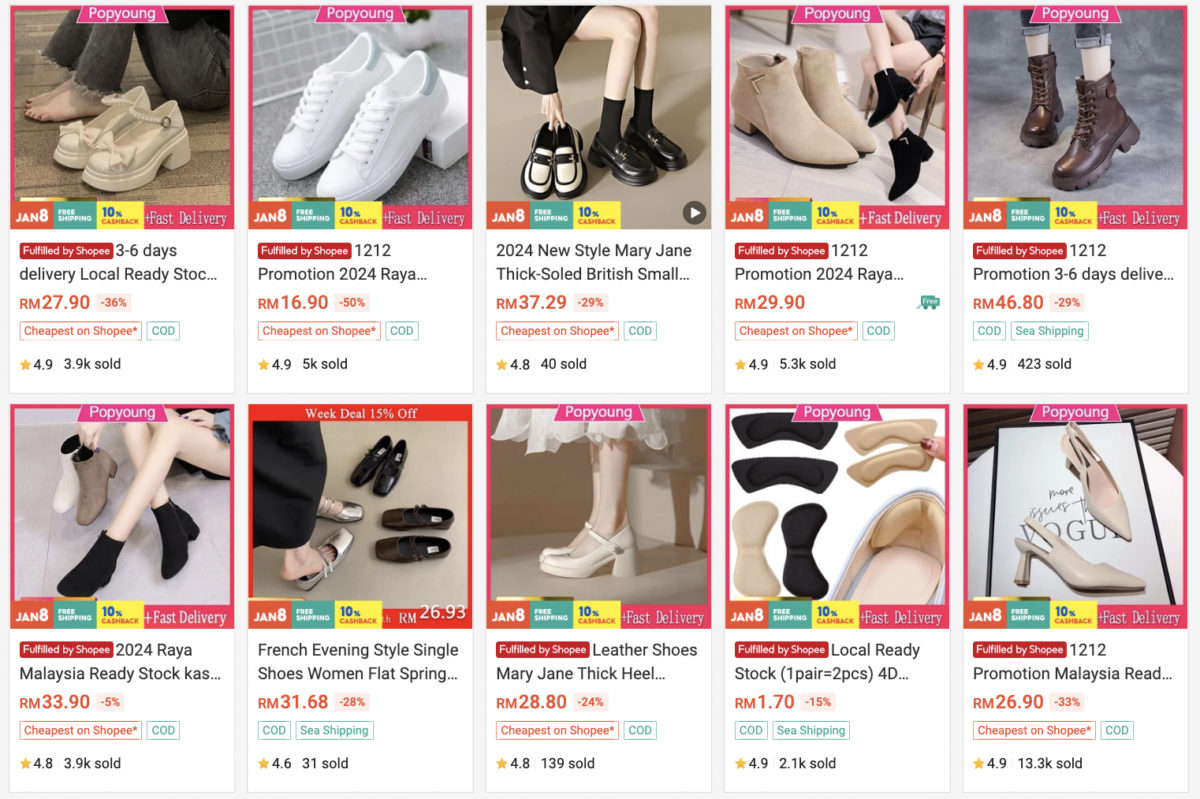The image size is (1200, 799).
Task: Open the beige slingback heels product image
Action: 1076,517
